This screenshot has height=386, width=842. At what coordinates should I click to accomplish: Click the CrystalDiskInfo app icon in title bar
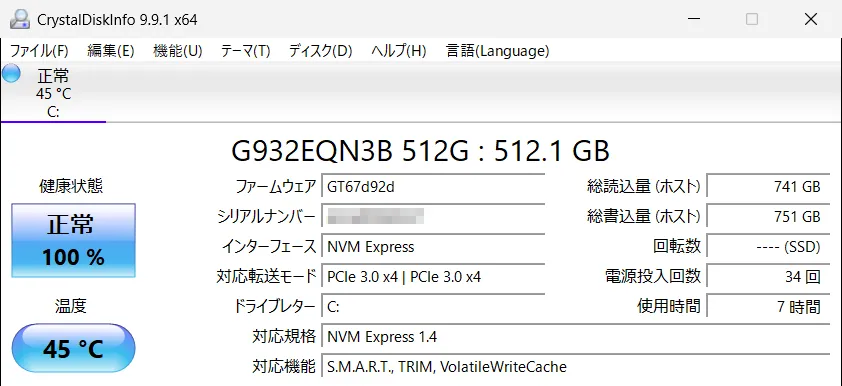coord(19,20)
